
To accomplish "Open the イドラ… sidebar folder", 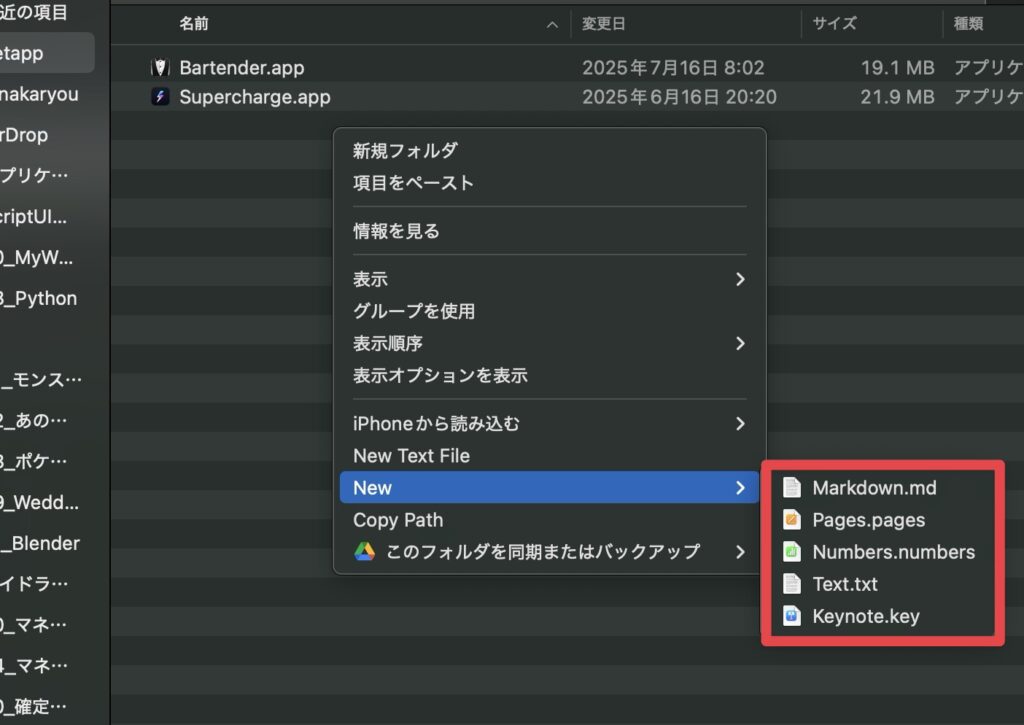I will click(34, 584).
